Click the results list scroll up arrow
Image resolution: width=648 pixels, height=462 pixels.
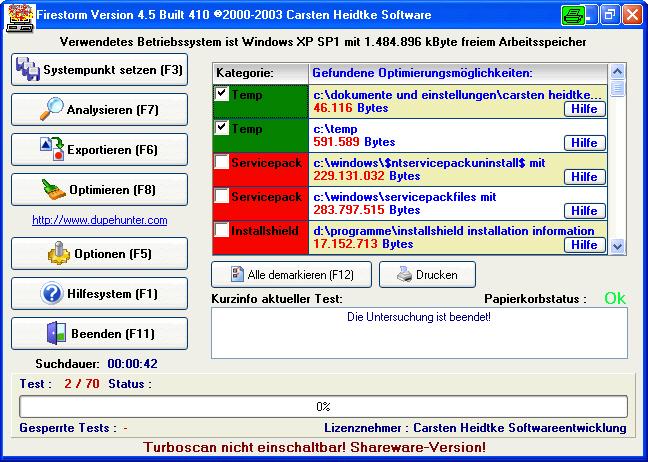(x=617, y=71)
